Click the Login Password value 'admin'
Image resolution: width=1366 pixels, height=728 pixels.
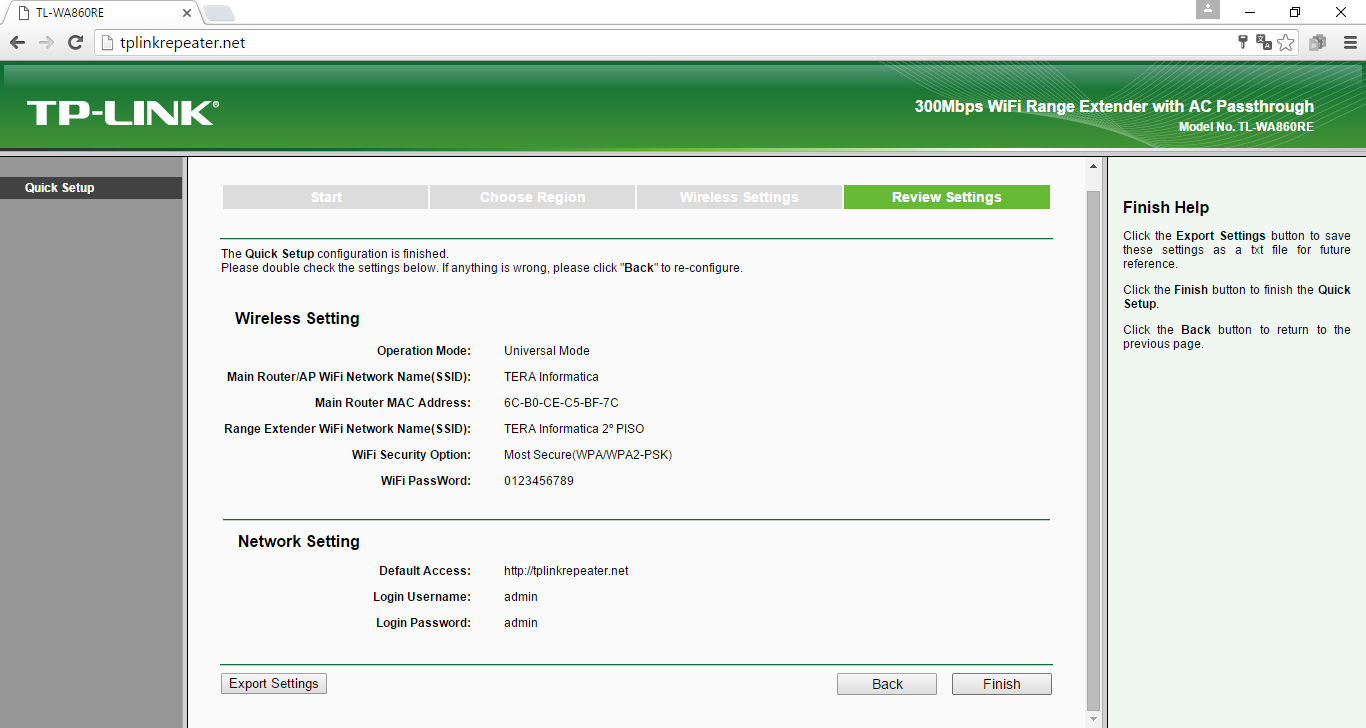[521, 623]
